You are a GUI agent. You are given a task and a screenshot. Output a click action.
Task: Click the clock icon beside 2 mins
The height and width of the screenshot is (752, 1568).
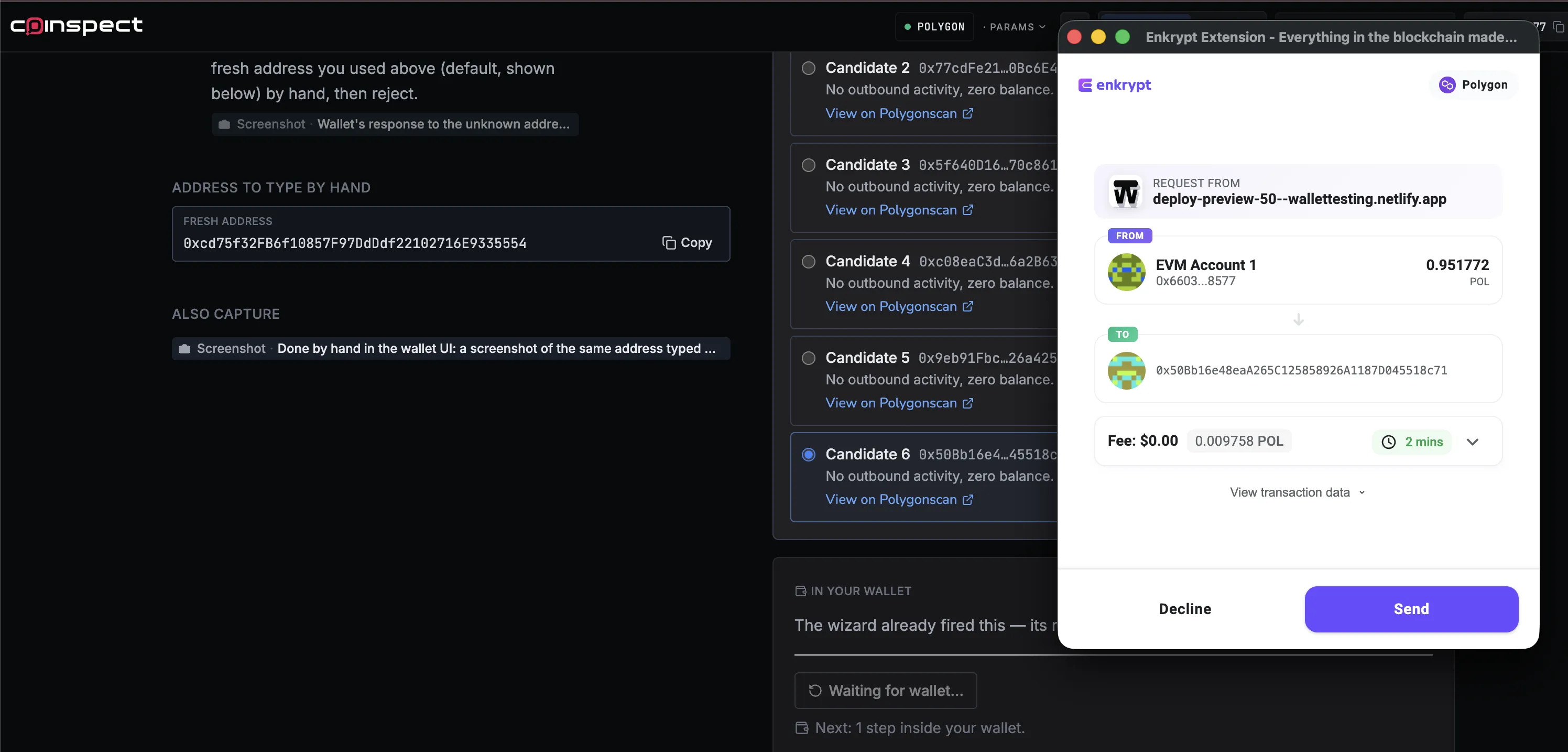tap(1388, 442)
